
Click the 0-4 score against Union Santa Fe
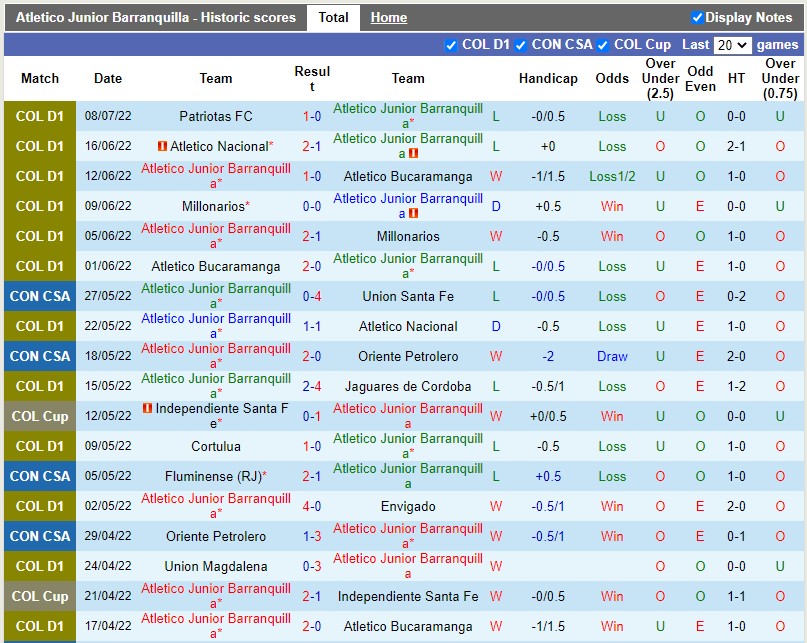[x=312, y=297]
